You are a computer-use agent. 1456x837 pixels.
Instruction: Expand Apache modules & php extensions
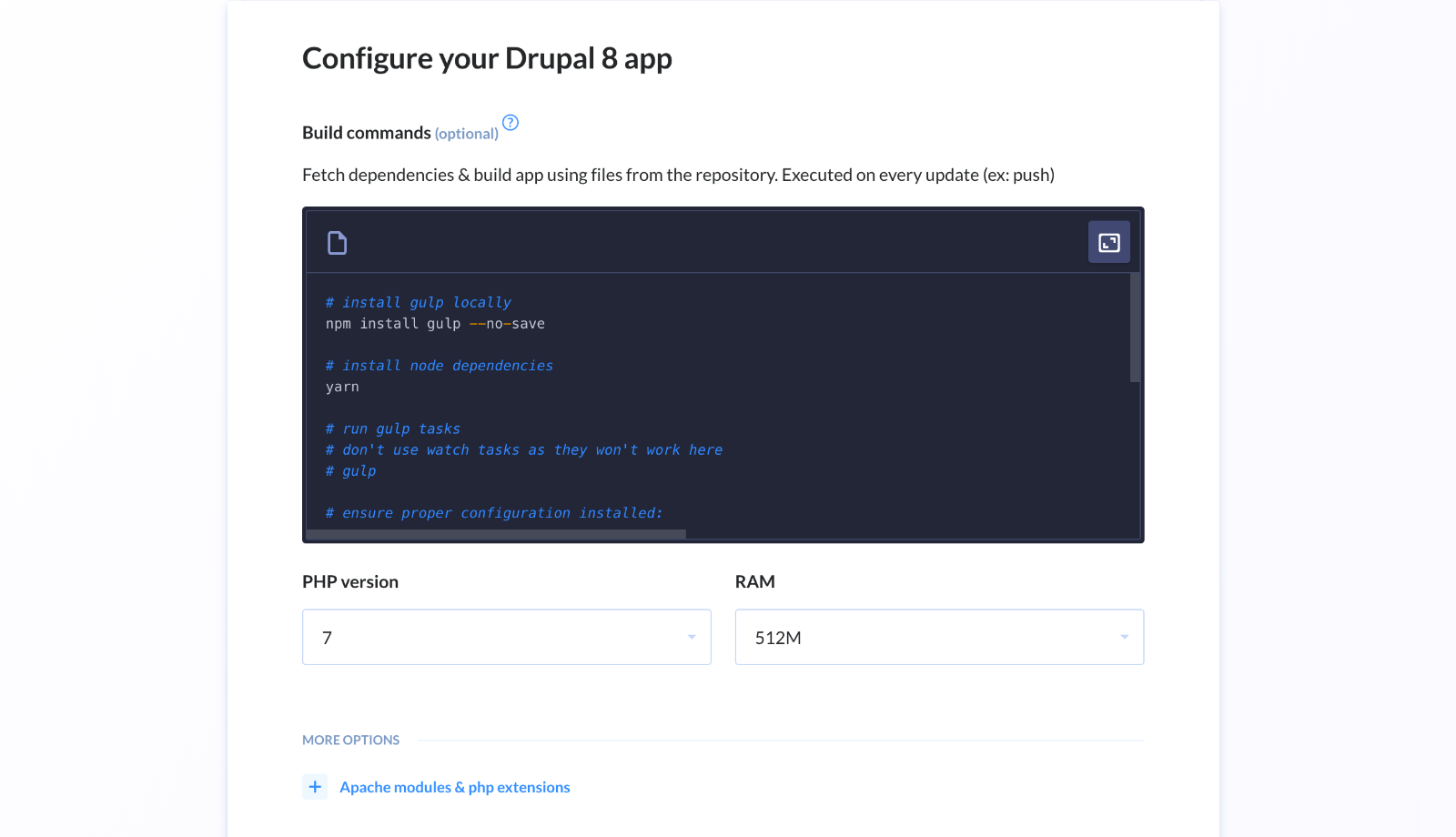(x=455, y=787)
